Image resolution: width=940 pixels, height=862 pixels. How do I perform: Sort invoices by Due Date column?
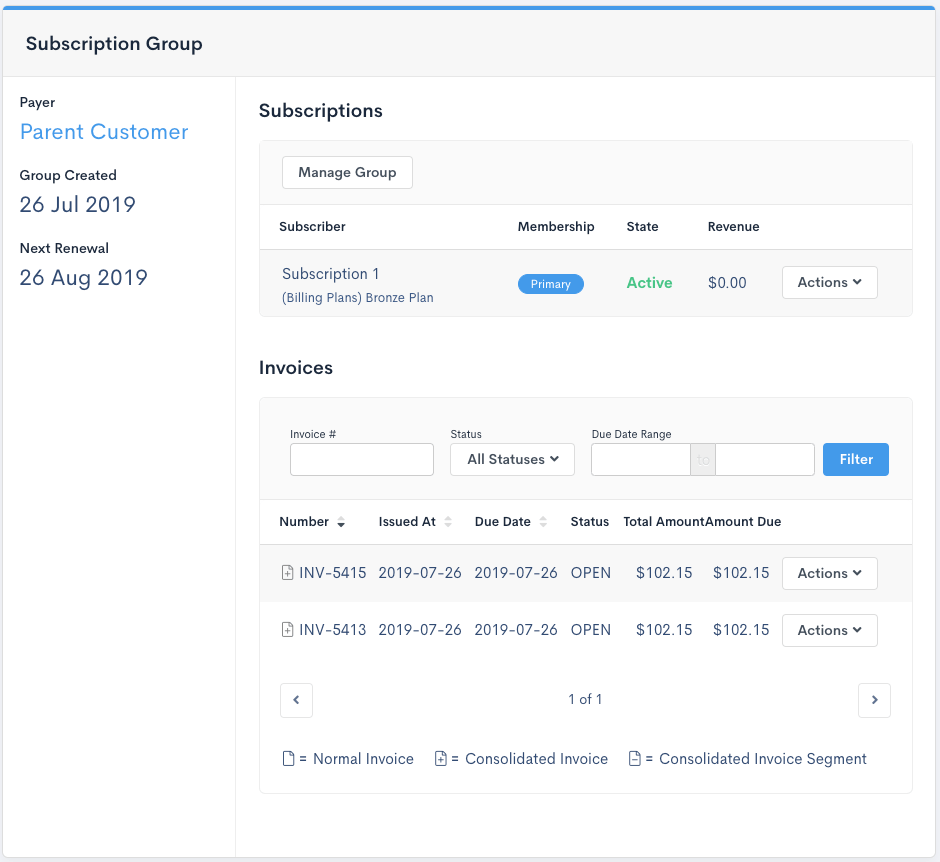tap(511, 522)
